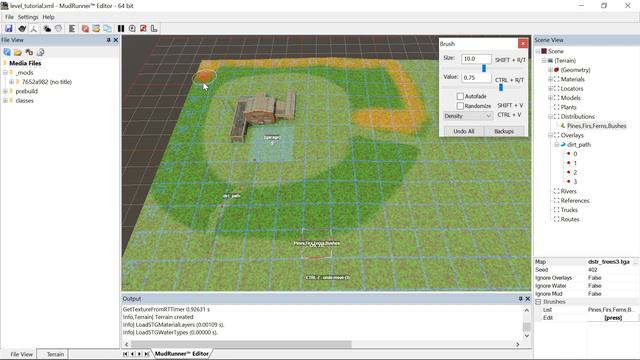
Task: Click the brush Size input field
Action: pyautogui.click(x=476, y=59)
